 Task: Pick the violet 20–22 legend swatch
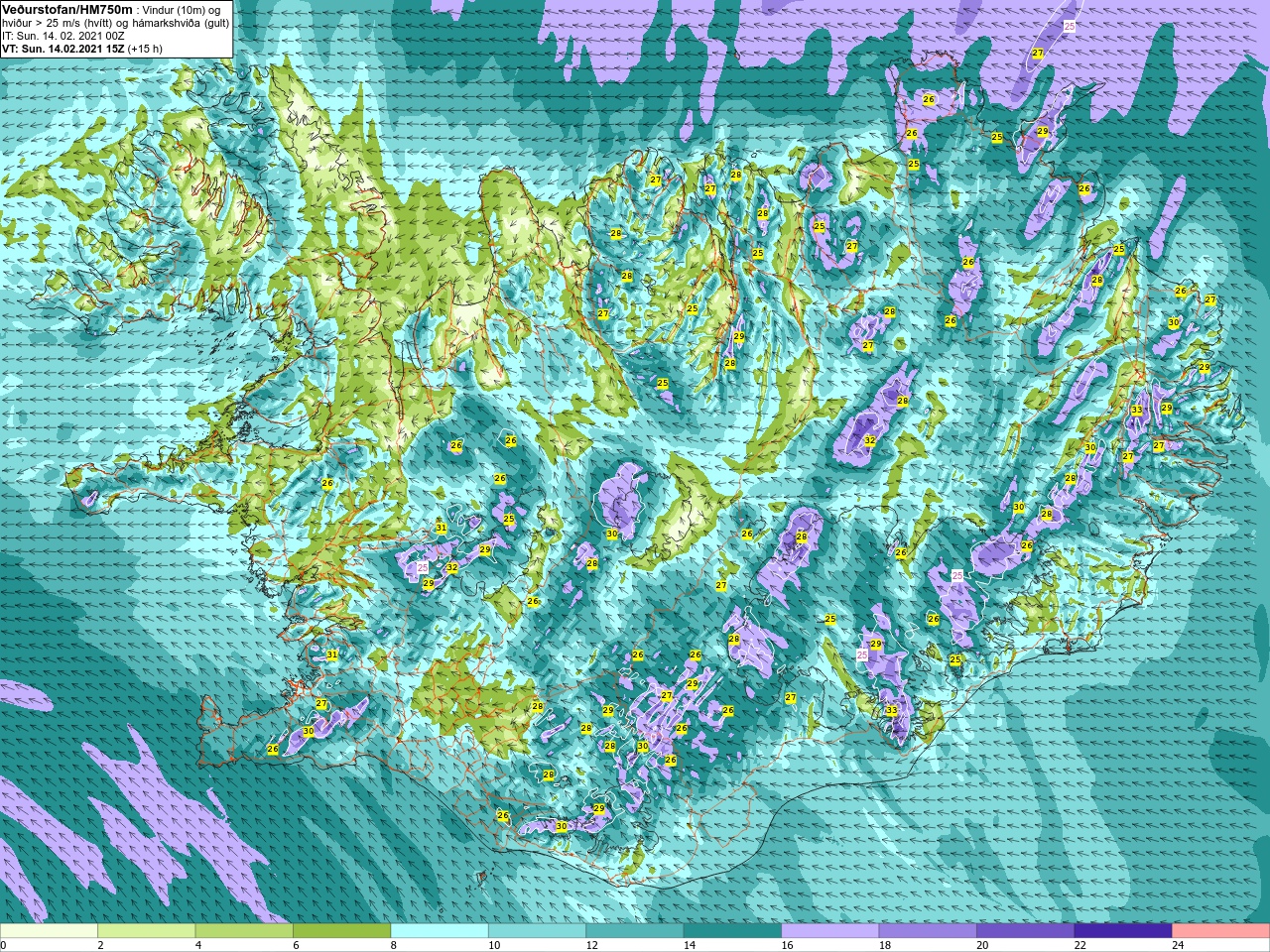(x=1026, y=930)
